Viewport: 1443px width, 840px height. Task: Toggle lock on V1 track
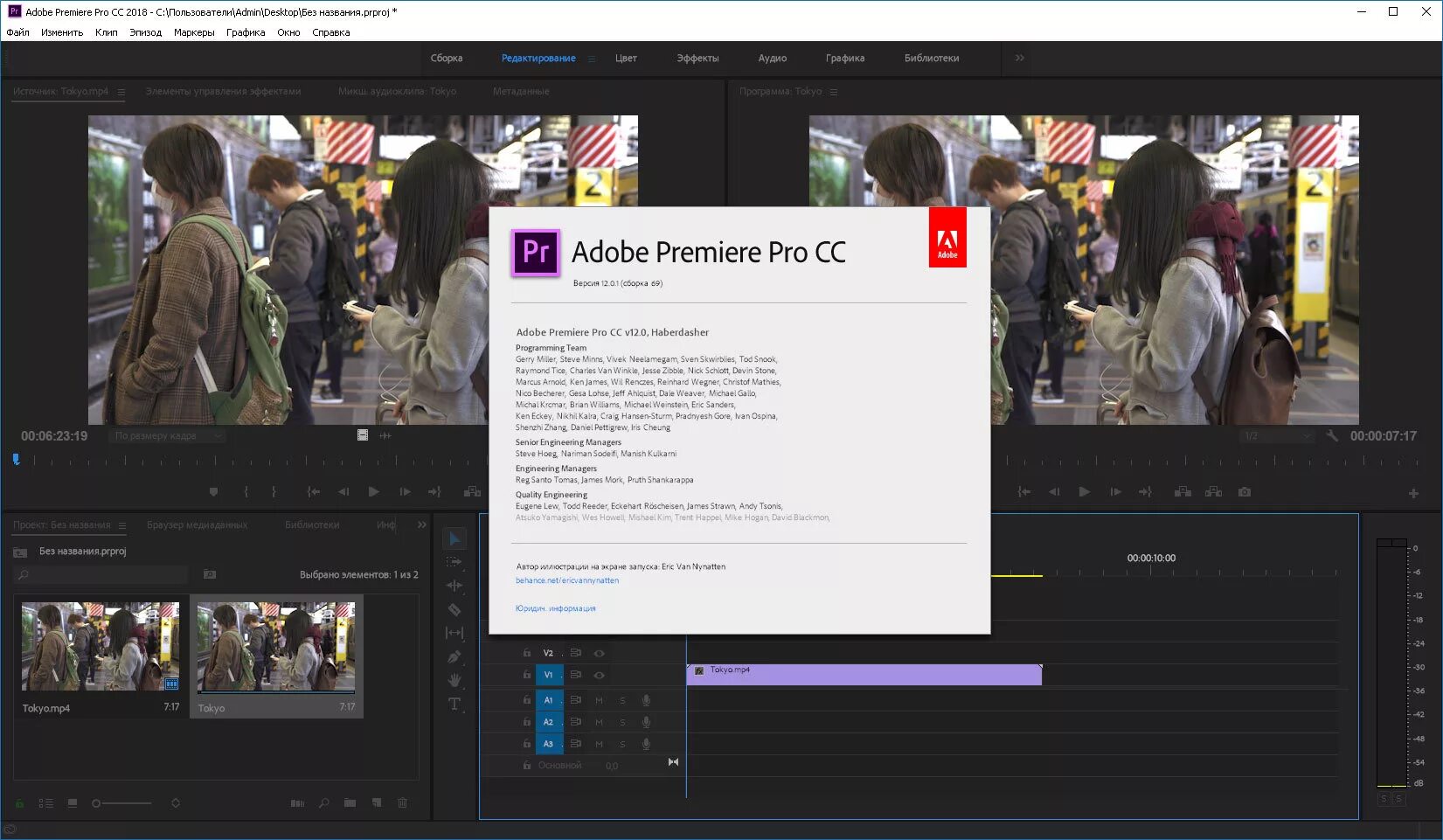[x=527, y=675]
